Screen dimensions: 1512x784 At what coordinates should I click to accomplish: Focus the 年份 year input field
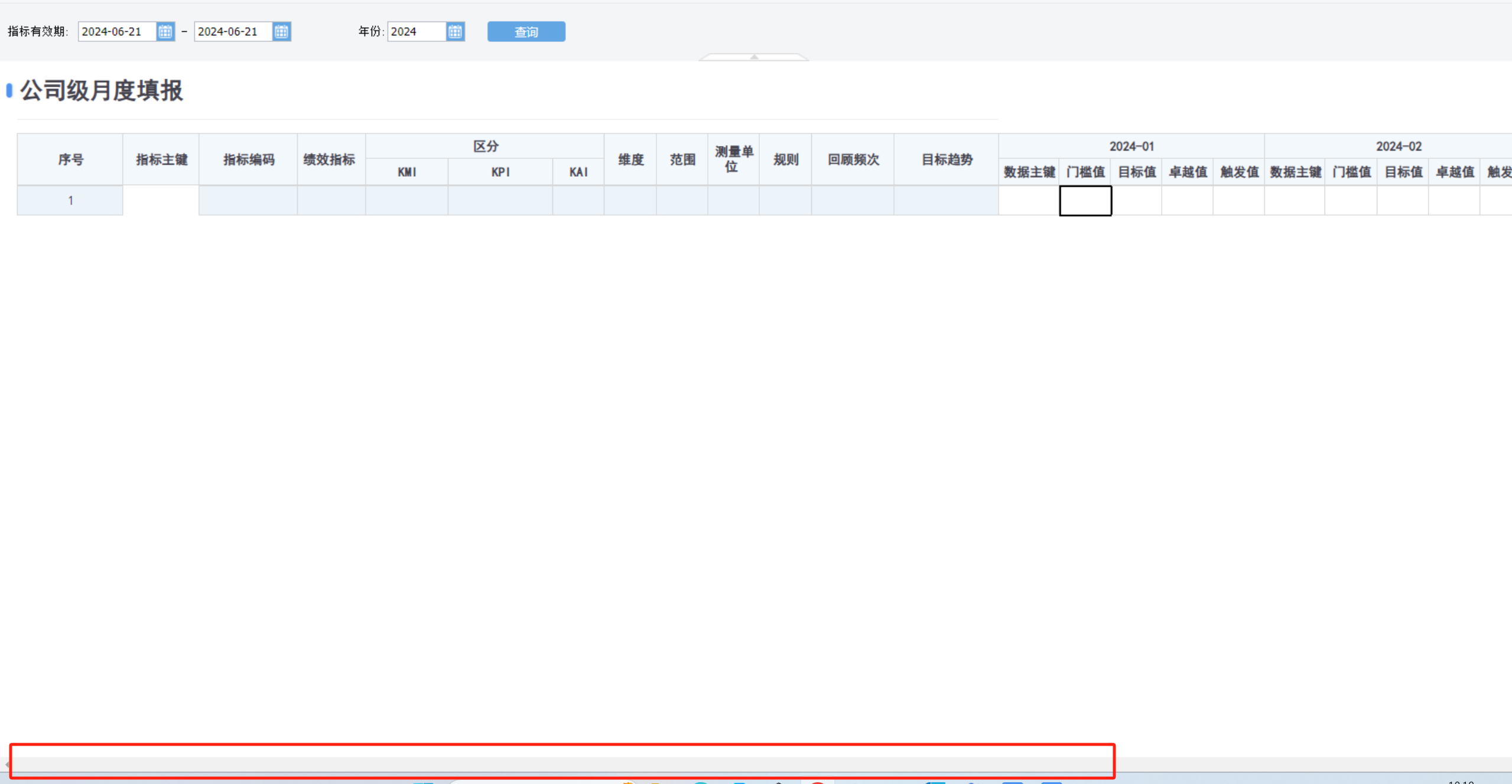(x=417, y=31)
